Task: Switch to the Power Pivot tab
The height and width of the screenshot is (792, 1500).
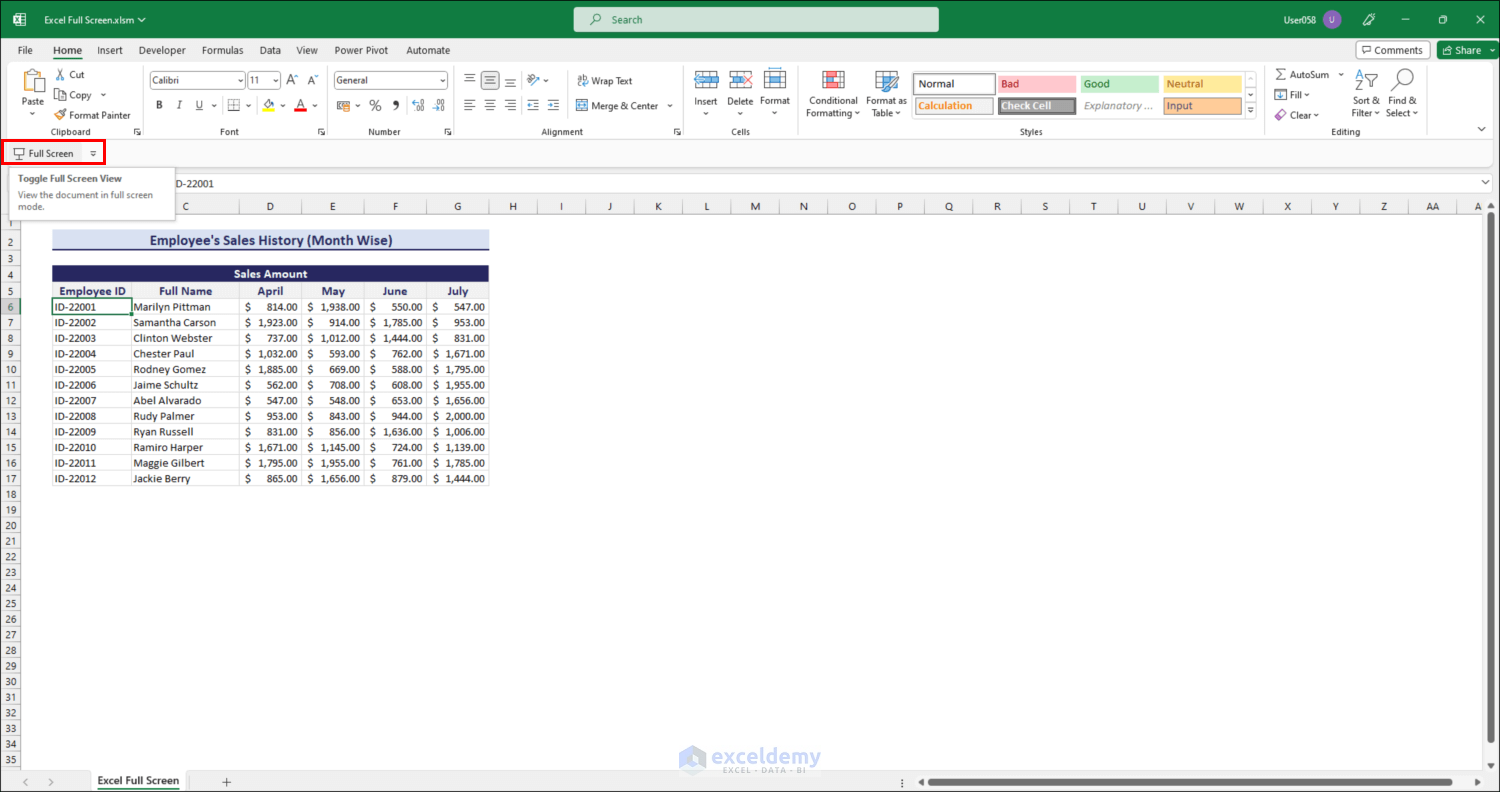Action: pos(362,50)
